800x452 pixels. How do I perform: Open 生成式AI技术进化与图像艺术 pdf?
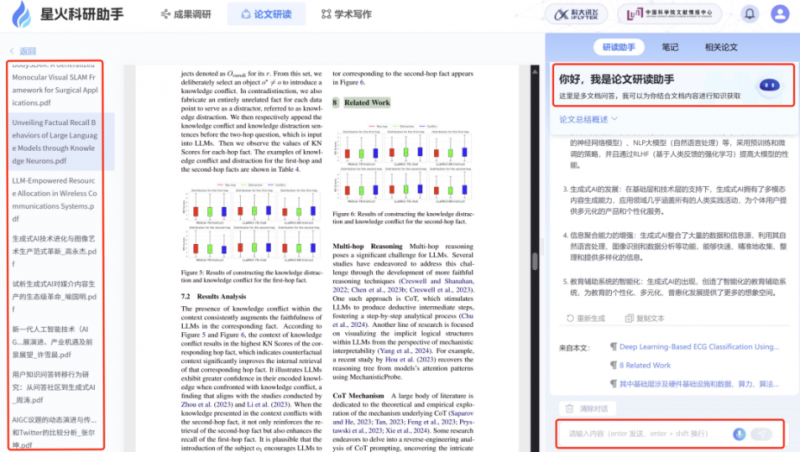pyautogui.click(x=55, y=251)
